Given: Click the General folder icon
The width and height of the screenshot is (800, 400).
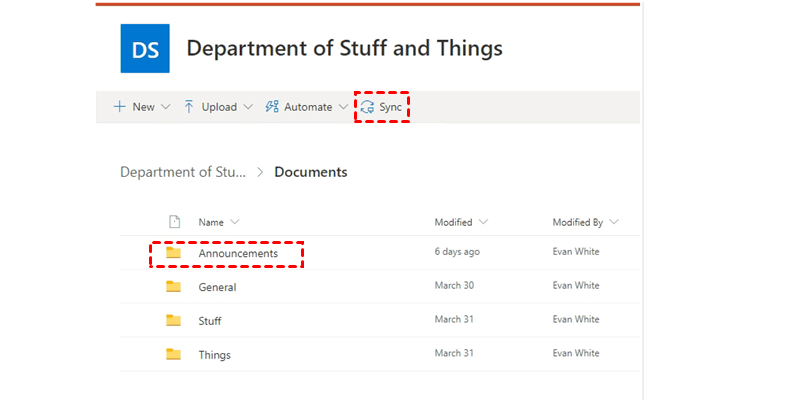Looking at the screenshot, I should point(174,287).
